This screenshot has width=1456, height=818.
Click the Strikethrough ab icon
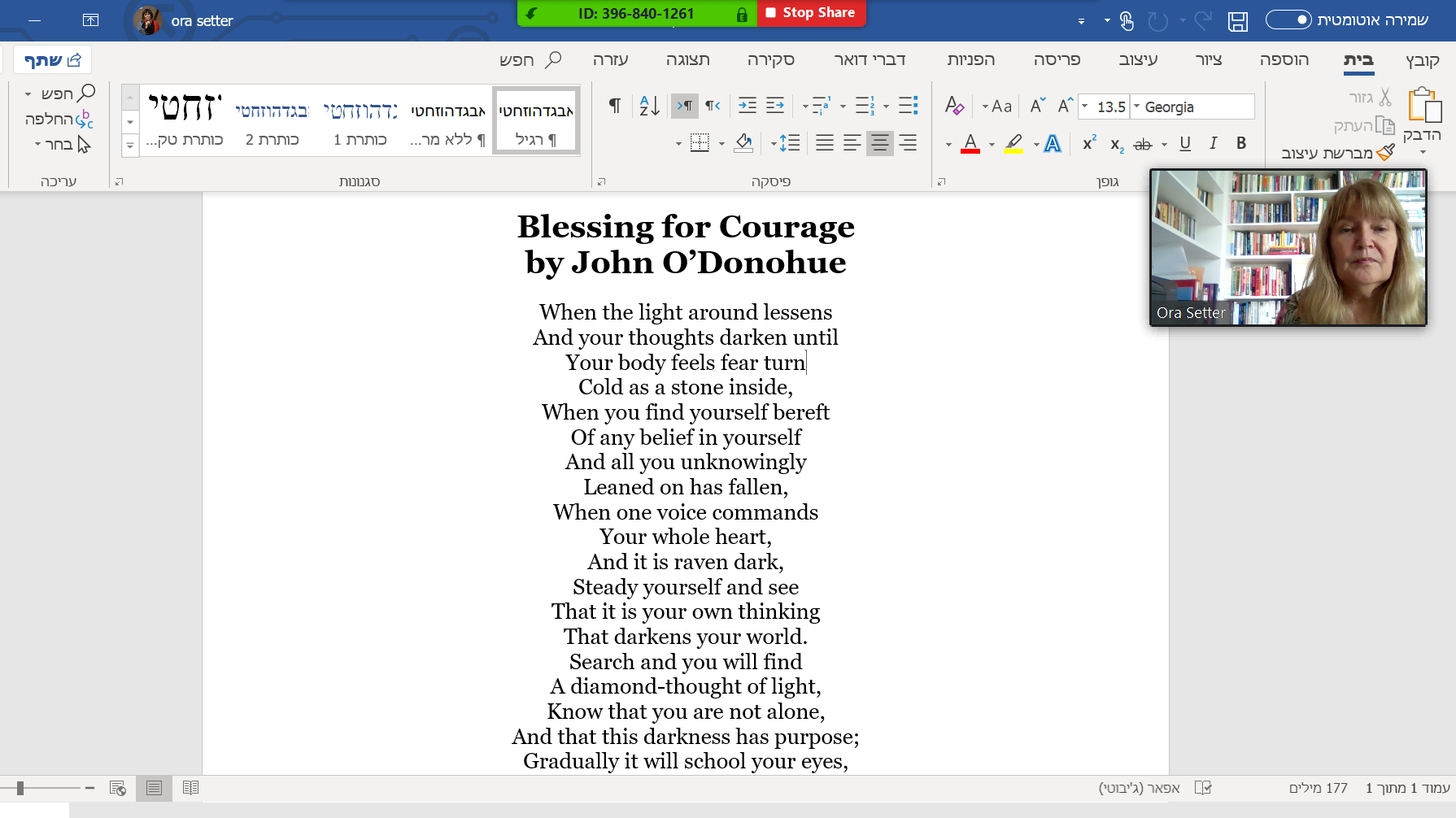[1143, 144]
